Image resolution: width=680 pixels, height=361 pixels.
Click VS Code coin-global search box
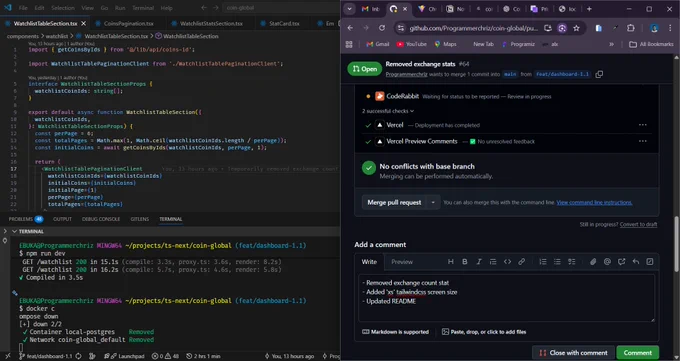point(281,8)
